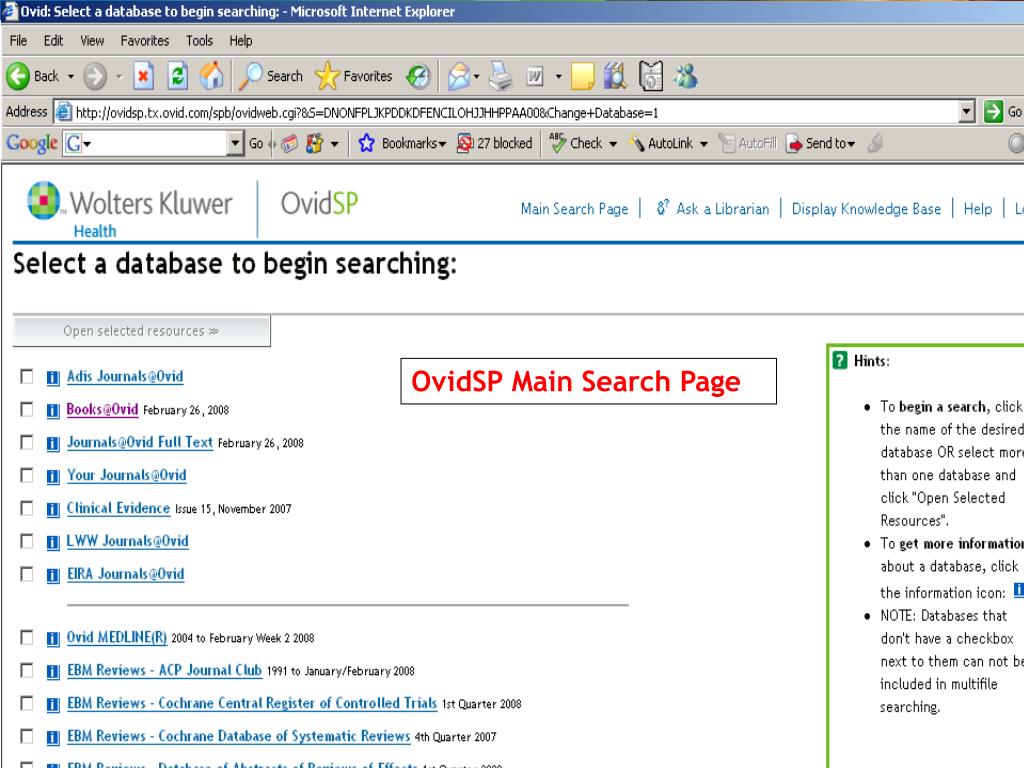Image resolution: width=1024 pixels, height=768 pixels.
Task: Click the Hints question mark icon
Action: point(840,360)
